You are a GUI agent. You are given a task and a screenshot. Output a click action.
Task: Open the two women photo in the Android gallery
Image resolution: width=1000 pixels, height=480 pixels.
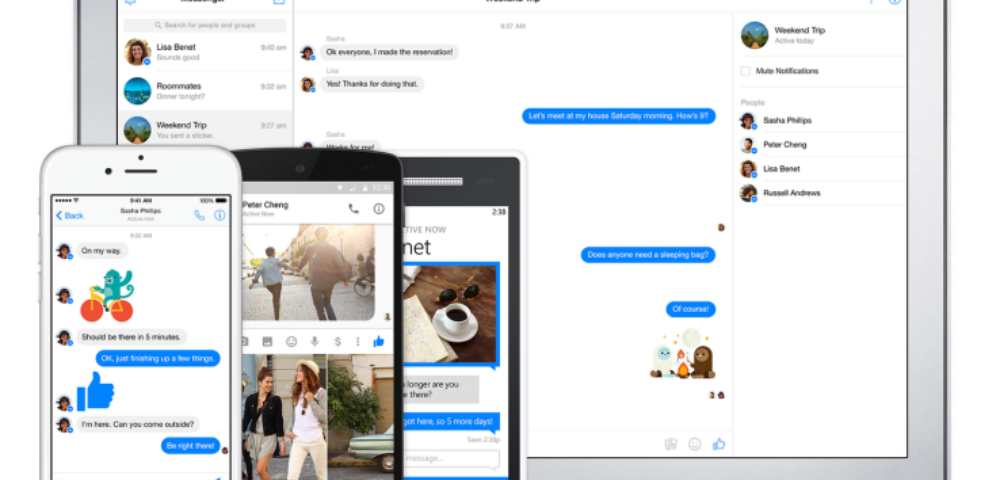point(284,418)
